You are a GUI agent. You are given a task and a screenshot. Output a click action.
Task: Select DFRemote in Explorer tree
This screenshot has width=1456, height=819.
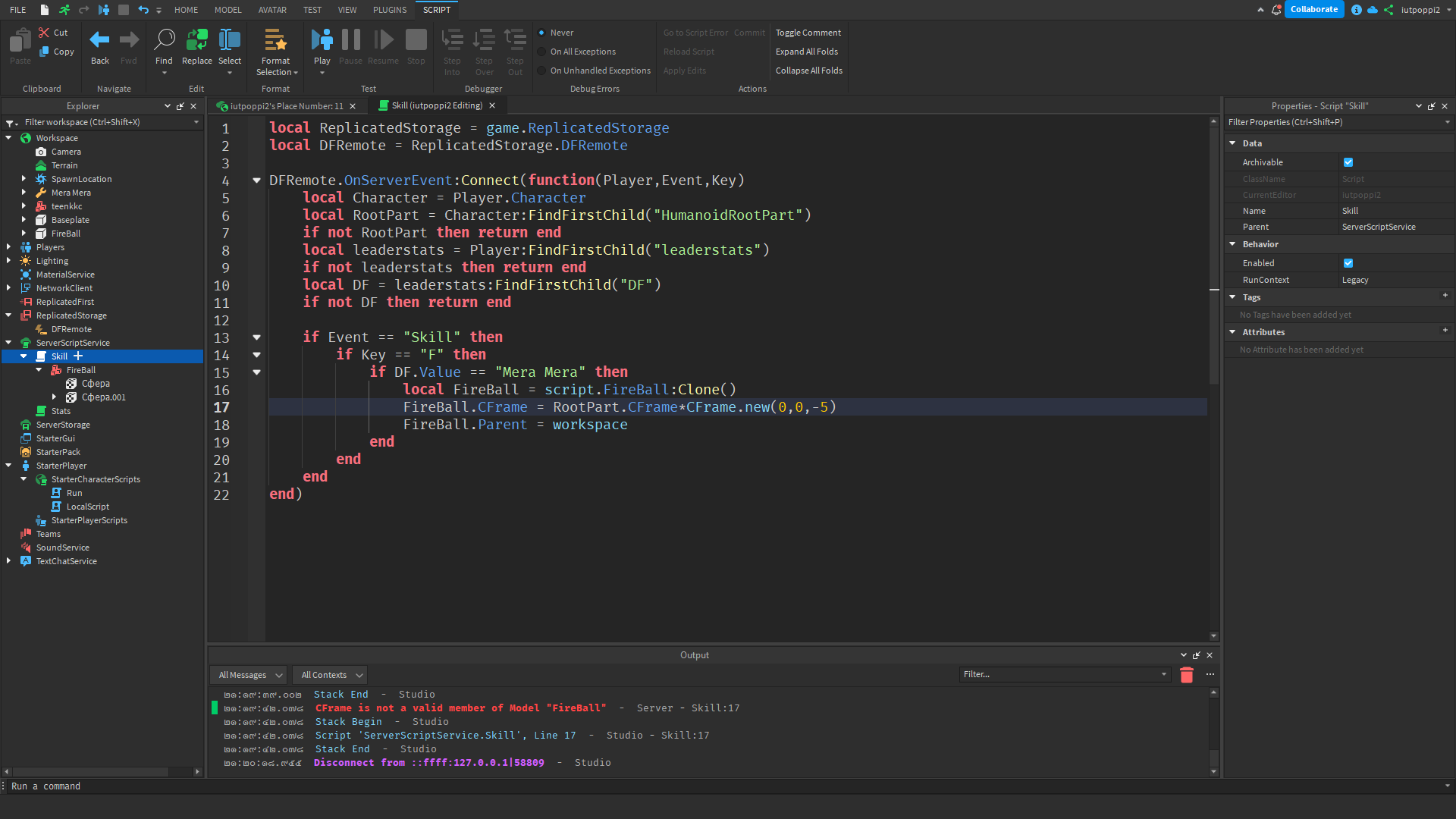point(71,329)
